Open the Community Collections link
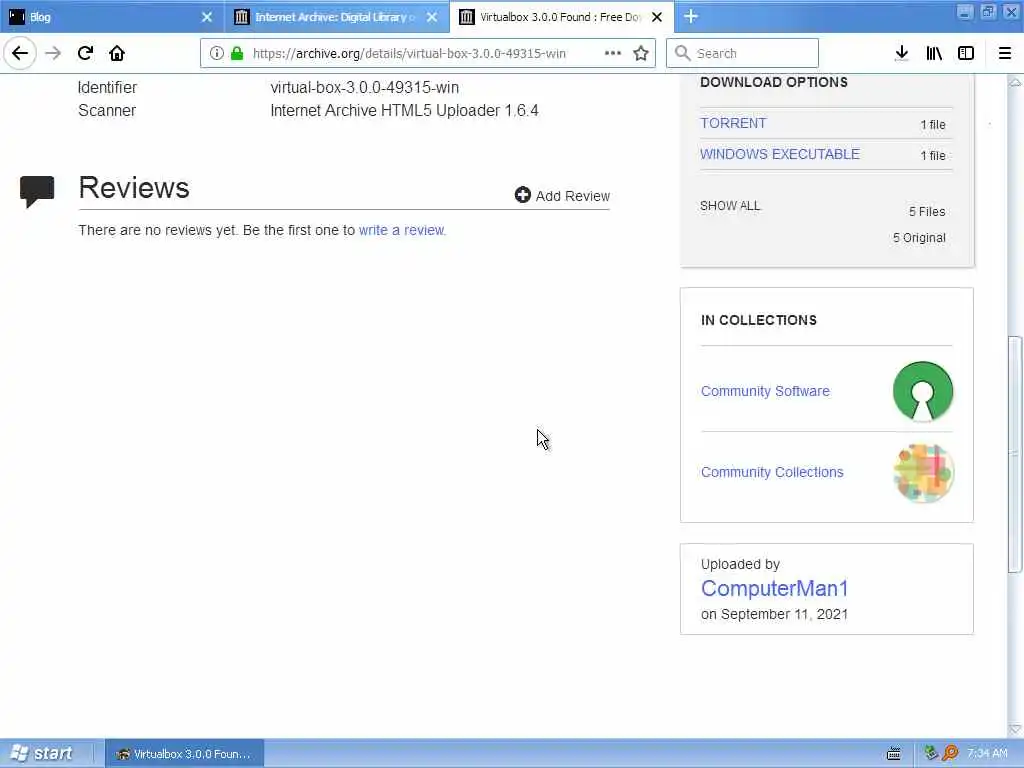The image size is (1024, 768). [772, 472]
